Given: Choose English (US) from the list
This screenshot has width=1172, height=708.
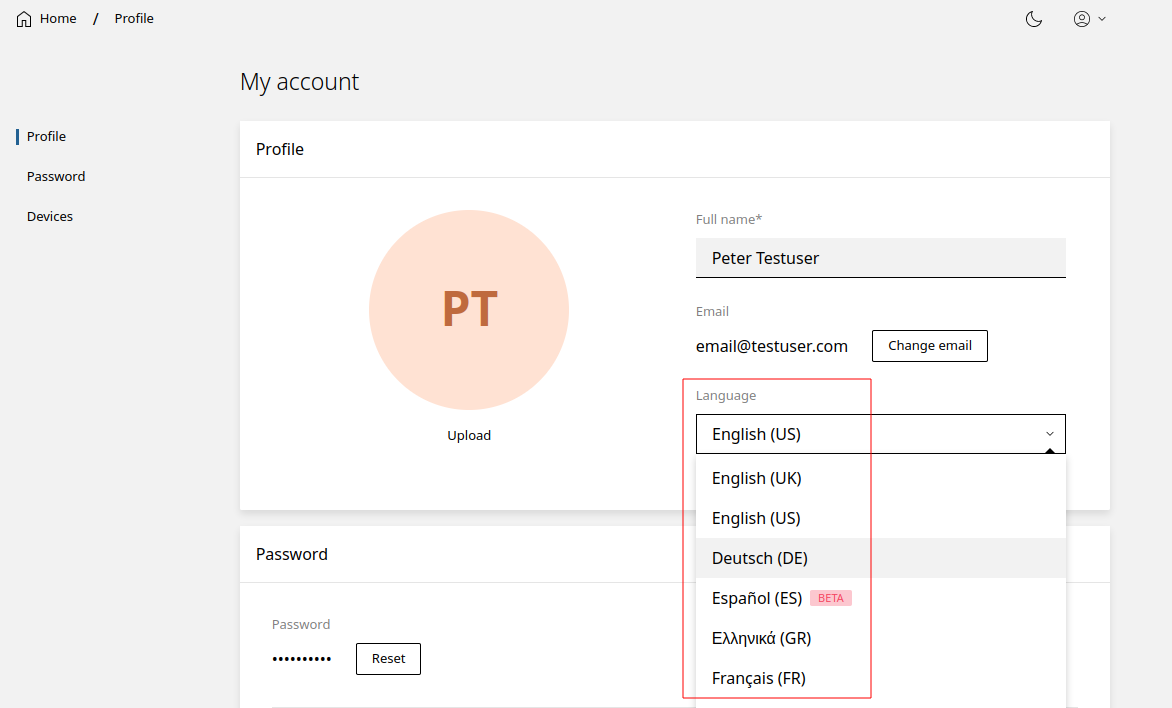Looking at the screenshot, I should (756, 519).
